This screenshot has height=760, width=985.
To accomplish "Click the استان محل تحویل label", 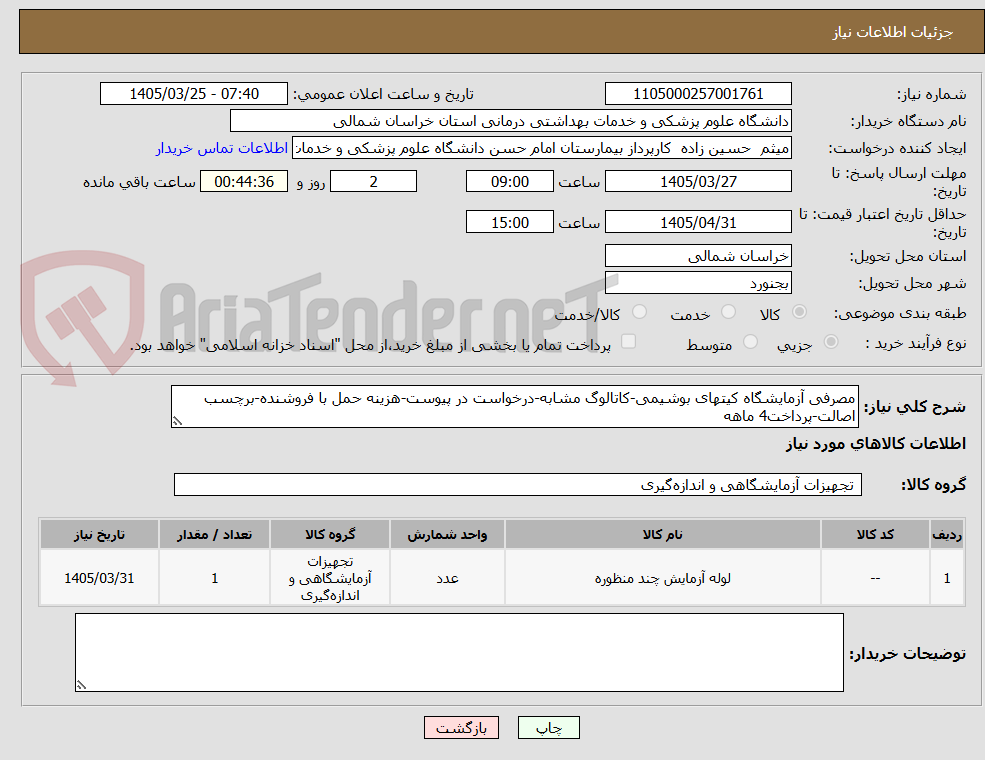I will (x=908, y=256).
